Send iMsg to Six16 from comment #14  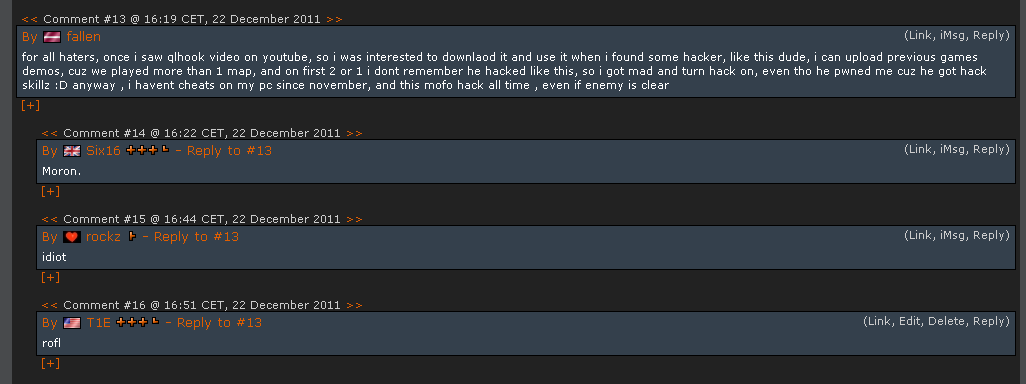point(954,149)
